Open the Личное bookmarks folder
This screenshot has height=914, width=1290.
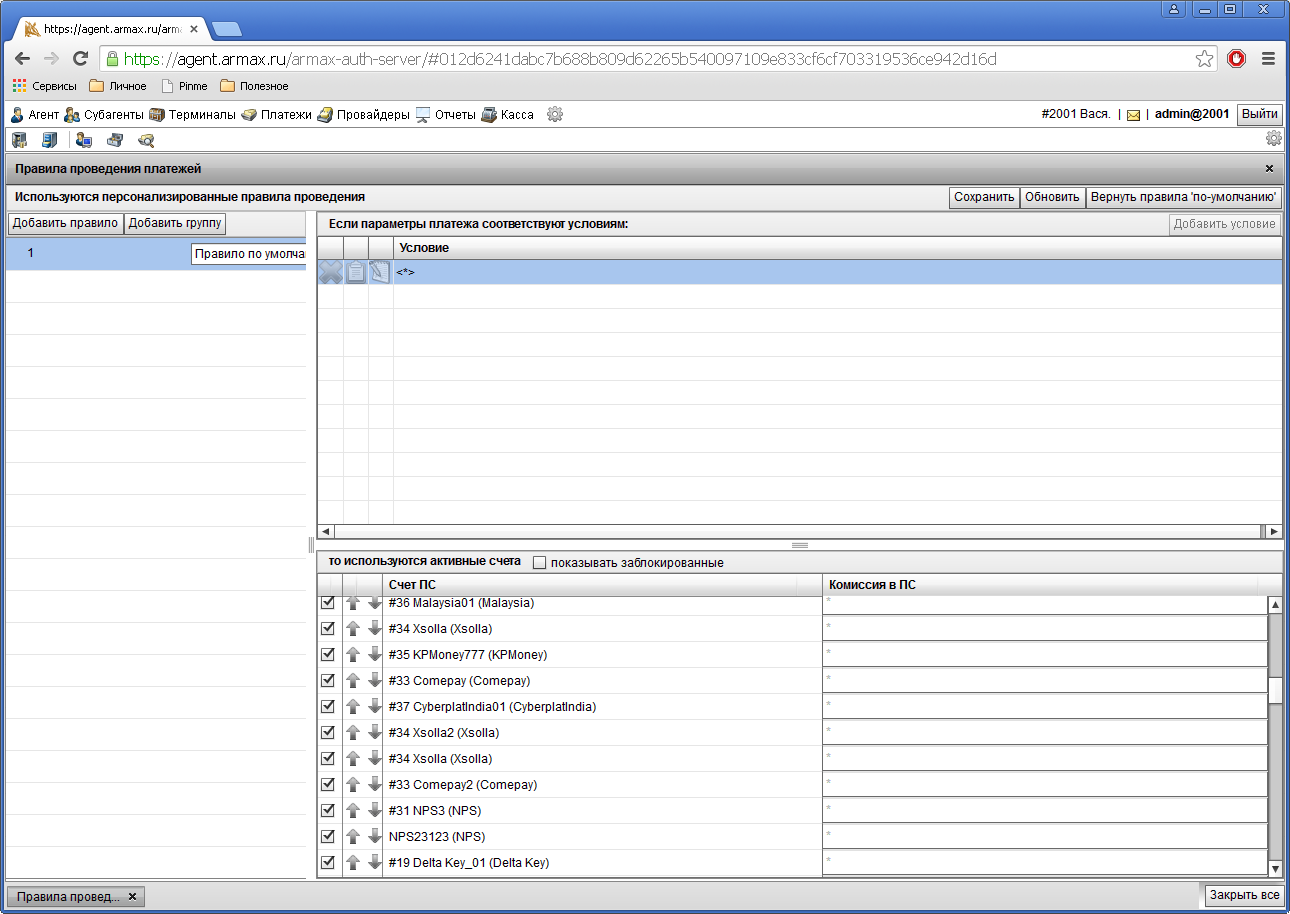(118, 86)
